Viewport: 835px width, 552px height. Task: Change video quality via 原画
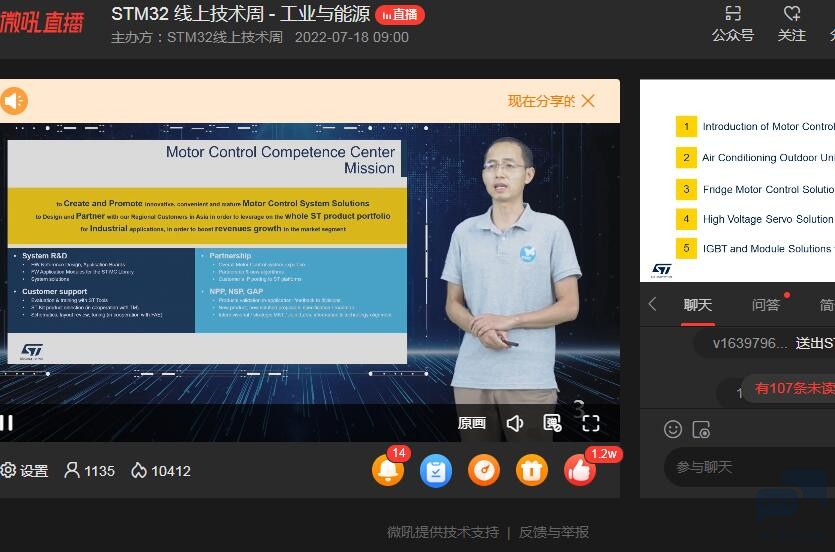pyautogui.click(x=471, y=423)
